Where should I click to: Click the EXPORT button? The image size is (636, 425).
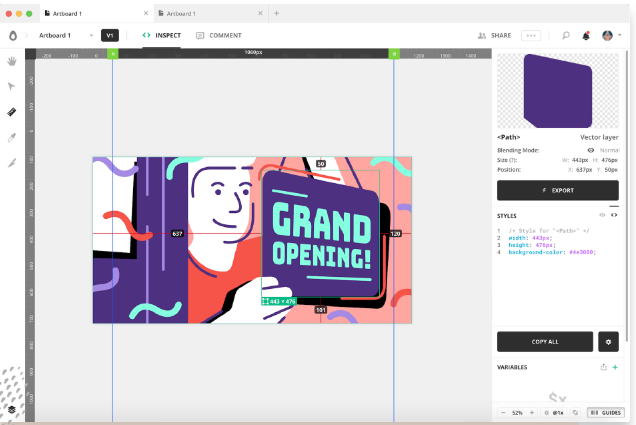[557, 190]
